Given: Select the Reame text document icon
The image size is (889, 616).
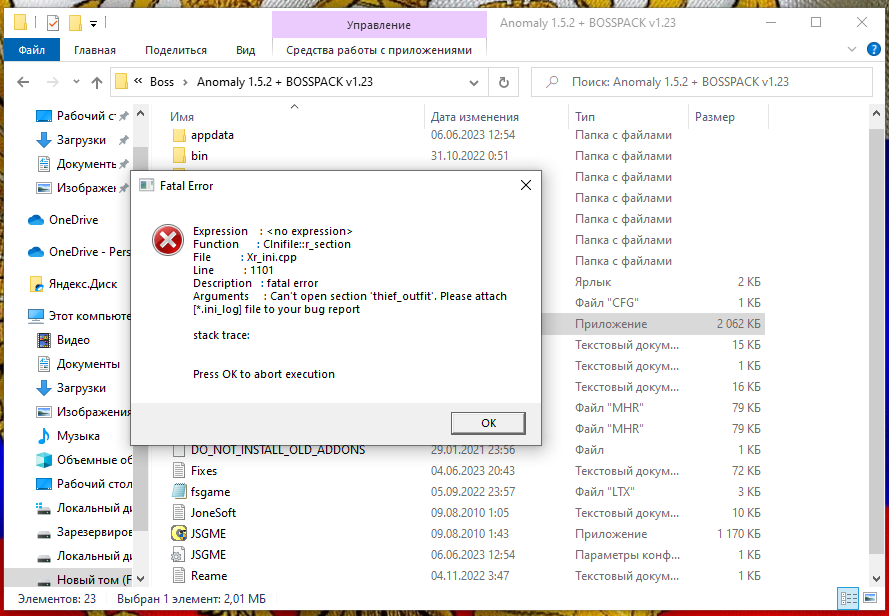Looking at the screenshot, I should tap(179, 576).
